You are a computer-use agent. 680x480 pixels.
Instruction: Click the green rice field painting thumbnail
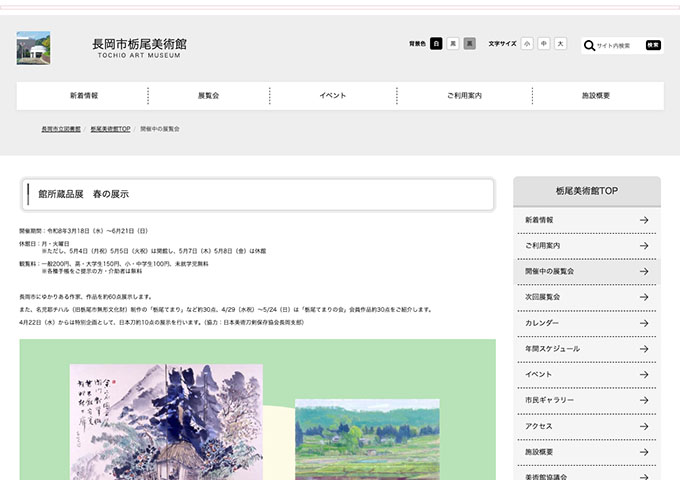[367, 439]
